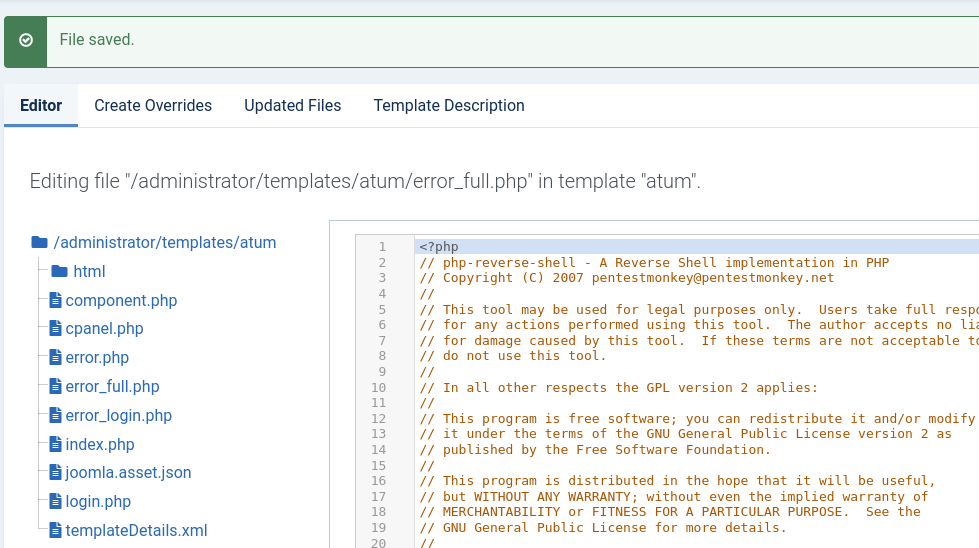Expand the html folder in tree
979x548 pixels.
pos(89,272)
